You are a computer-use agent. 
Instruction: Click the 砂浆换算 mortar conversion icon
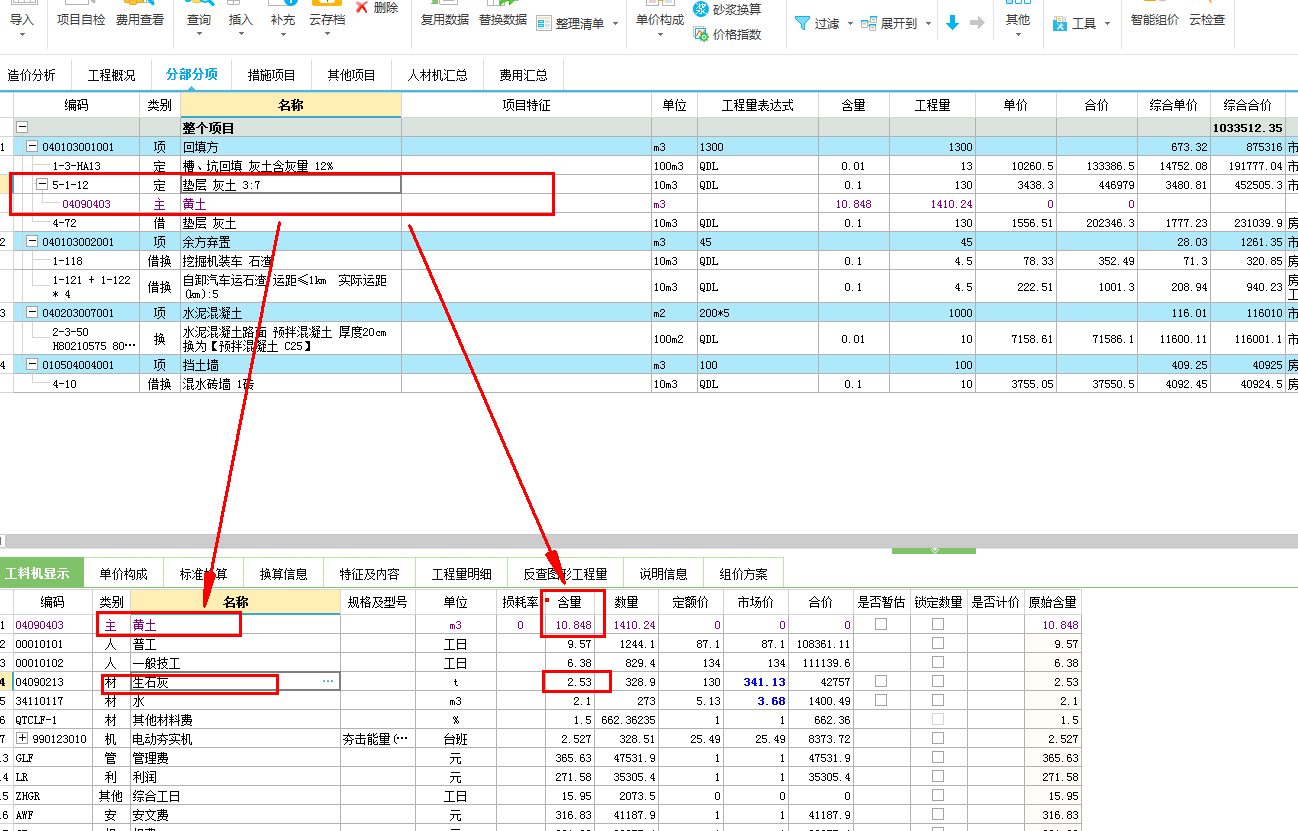coord(701,10)
